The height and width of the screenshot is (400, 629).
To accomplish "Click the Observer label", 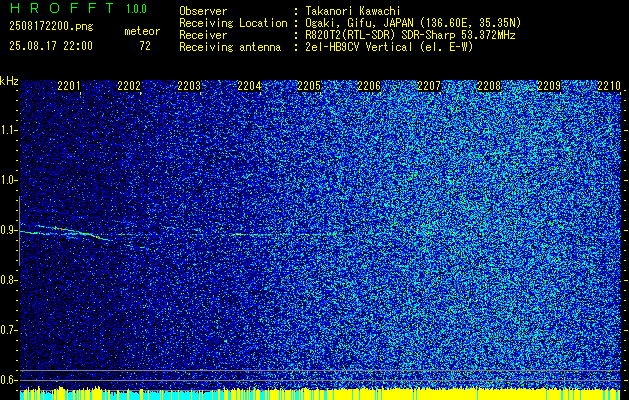I will pyautogui.click(x=203, y=11).
